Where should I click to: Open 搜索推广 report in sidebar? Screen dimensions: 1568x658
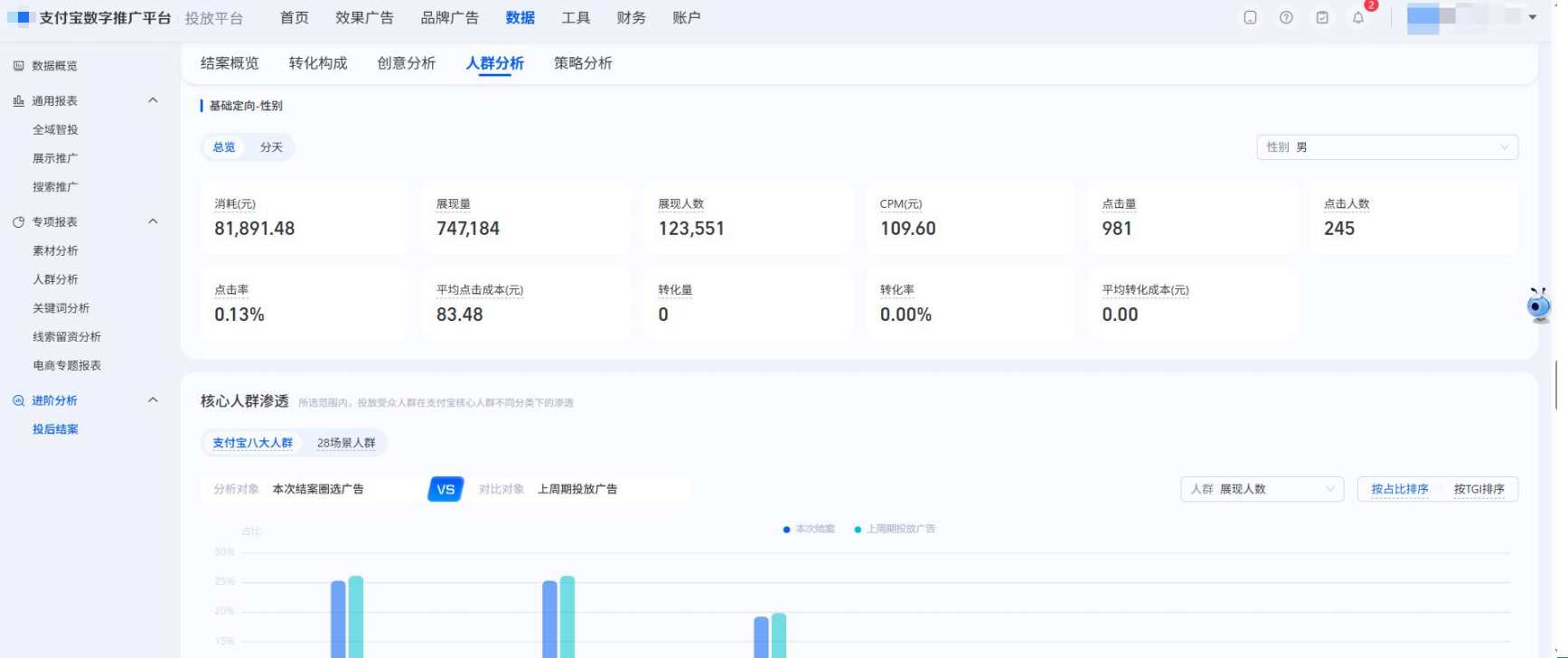pyautogui.click(x=55, y=187)
